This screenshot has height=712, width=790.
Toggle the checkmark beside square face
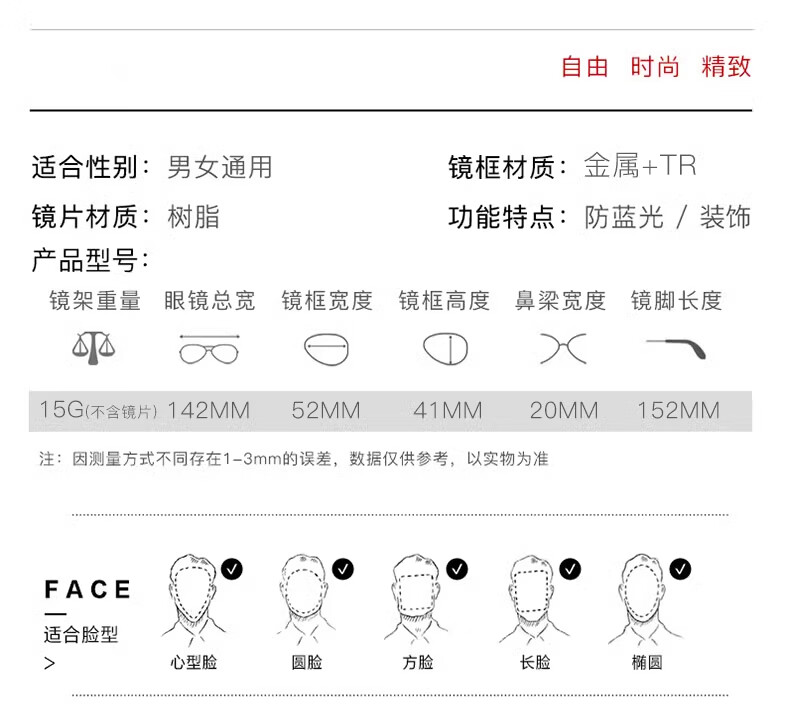click(457, 569)
